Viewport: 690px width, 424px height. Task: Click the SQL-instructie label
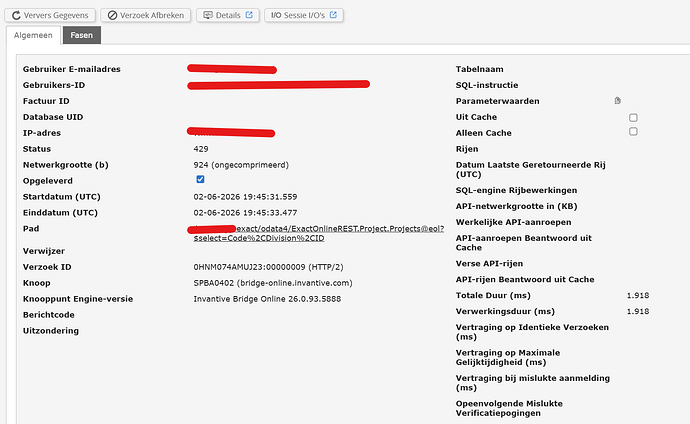[487, 85]
